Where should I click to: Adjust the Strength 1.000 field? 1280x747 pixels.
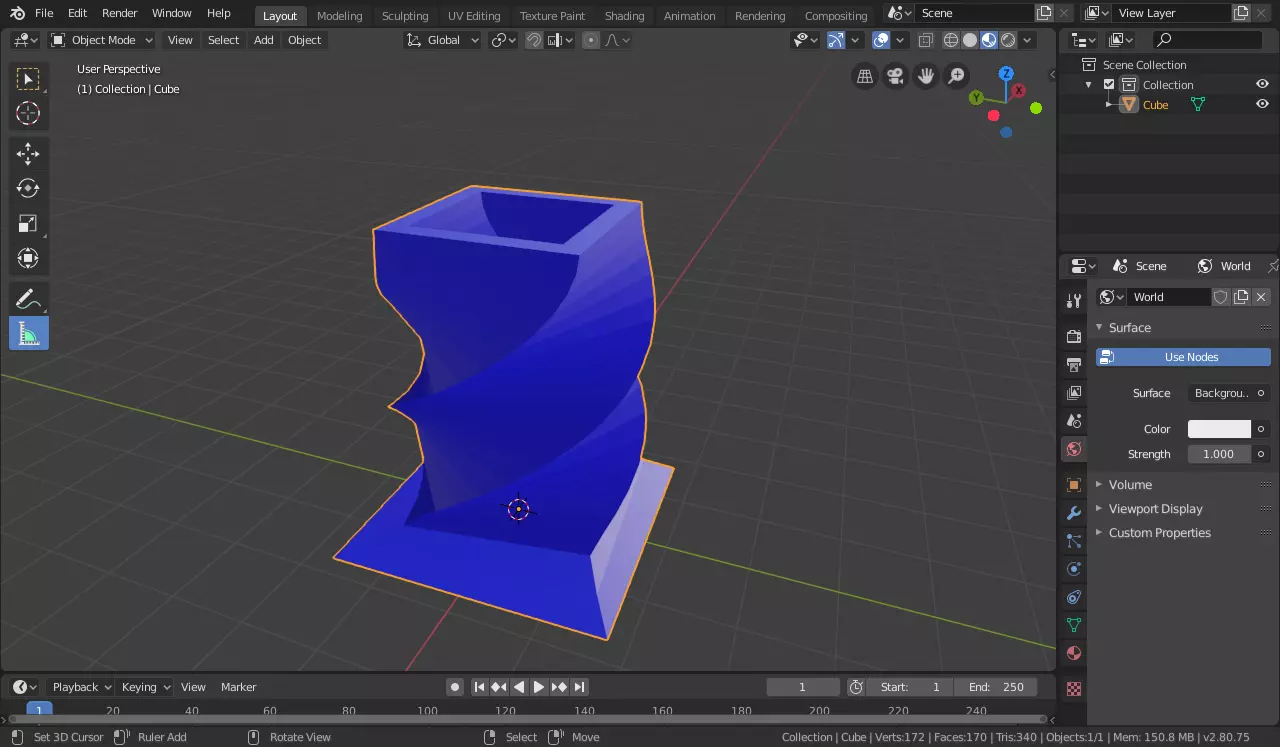point(1219,454)
